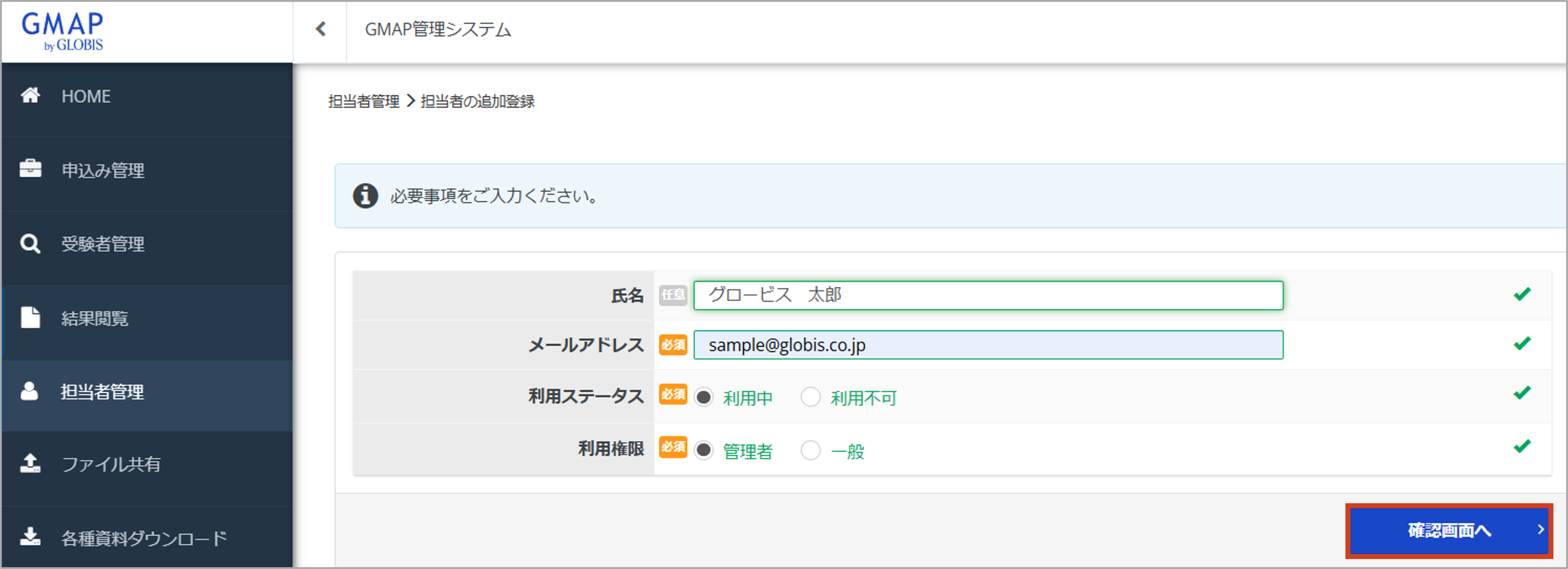Click the HOME house icon

pyautogui.click(x=31, y=96)
